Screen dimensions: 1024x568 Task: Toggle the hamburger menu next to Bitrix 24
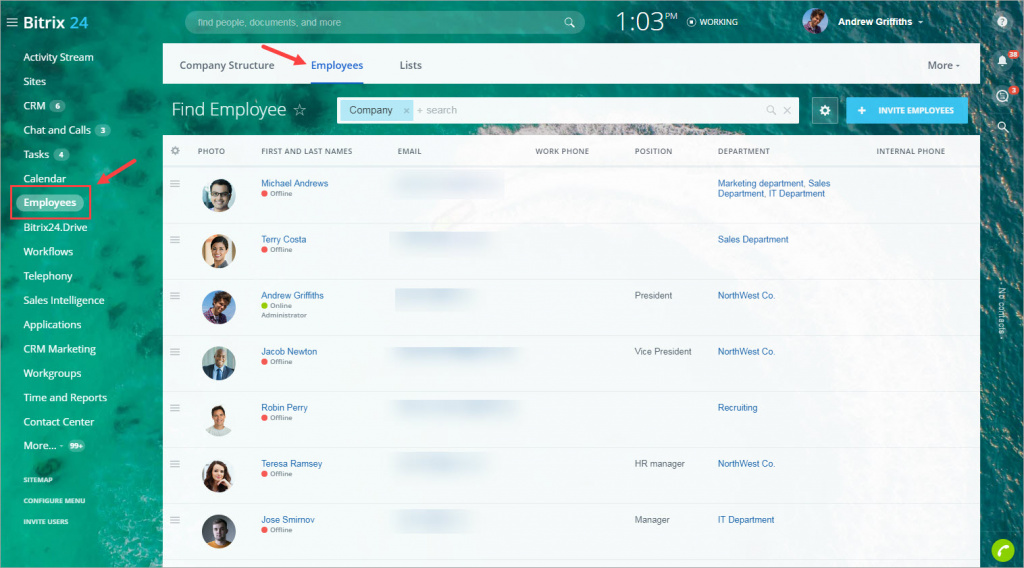(12, 22)
